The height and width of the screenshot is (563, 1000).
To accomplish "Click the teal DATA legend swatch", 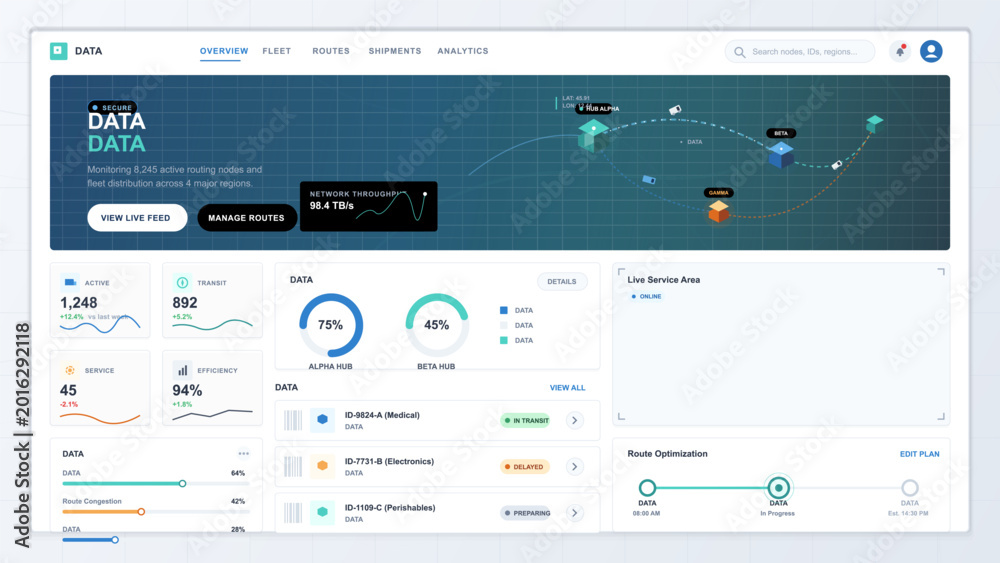I will 504,340.
